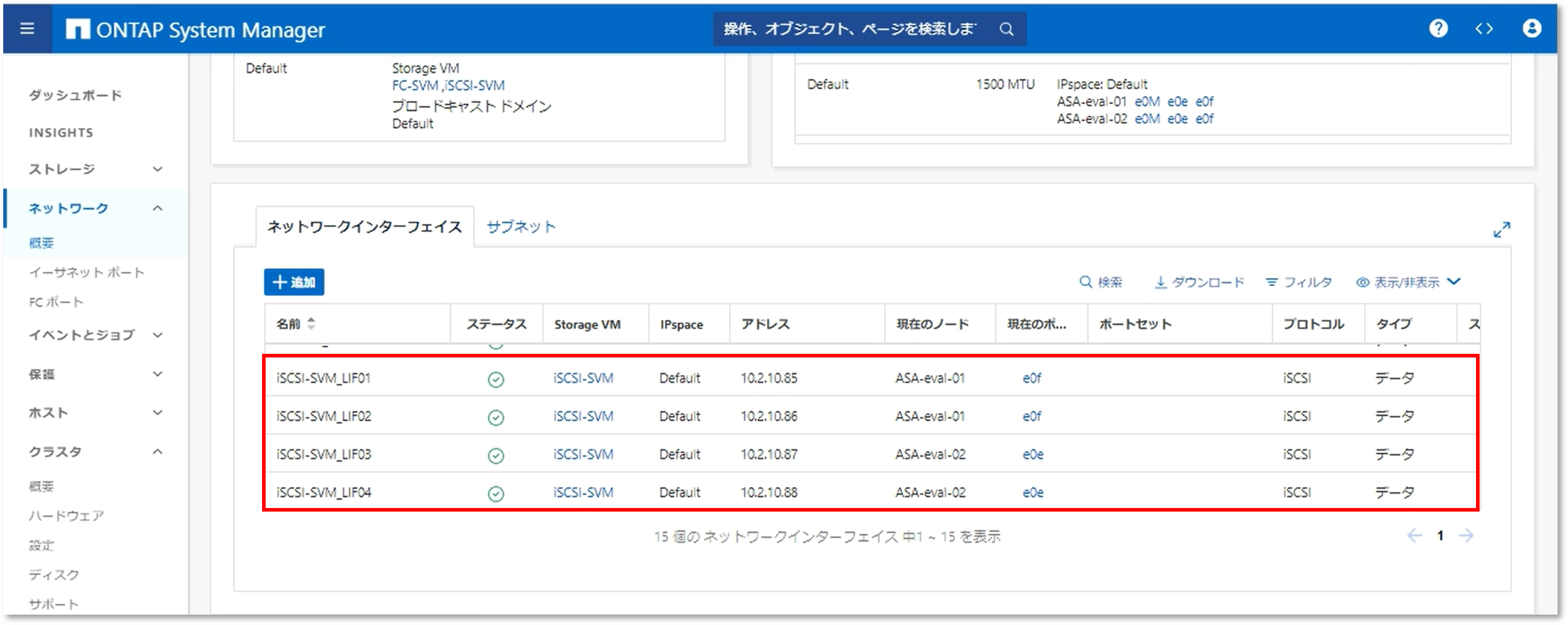The image size is (1568, 625).
Task: Click the search magnifier icon in header
Action: pyautogui.click(x=1006, y=29)
